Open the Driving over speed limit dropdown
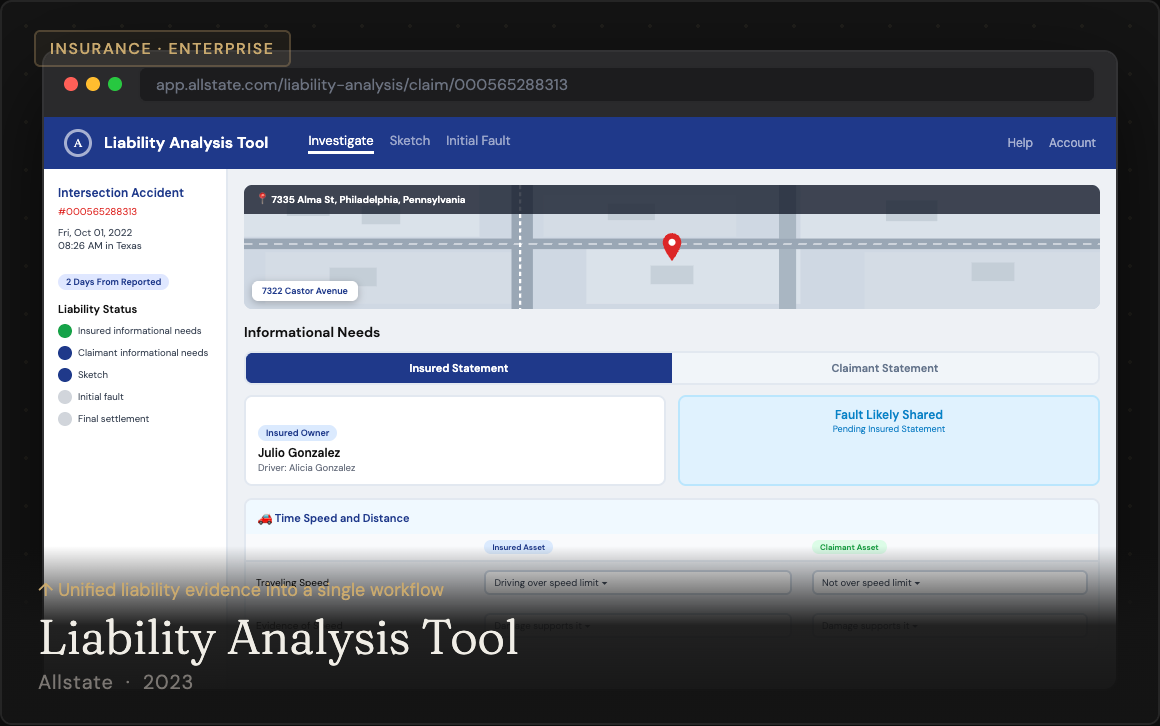The image size is (1160, 726). [x=638, y=582]
